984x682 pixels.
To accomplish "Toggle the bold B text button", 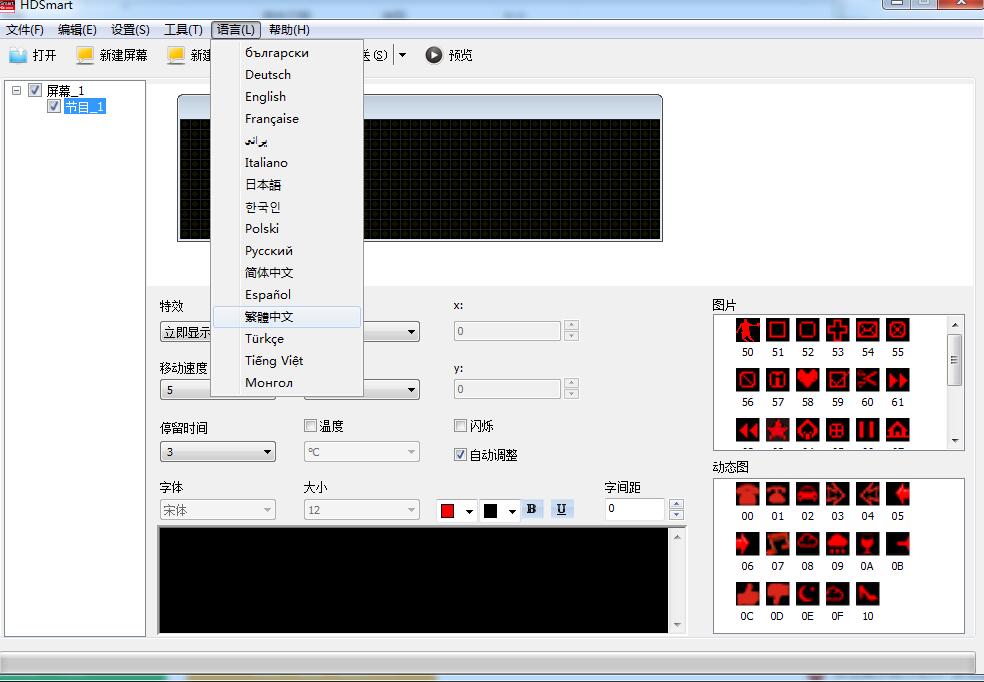I will (531, 510).
